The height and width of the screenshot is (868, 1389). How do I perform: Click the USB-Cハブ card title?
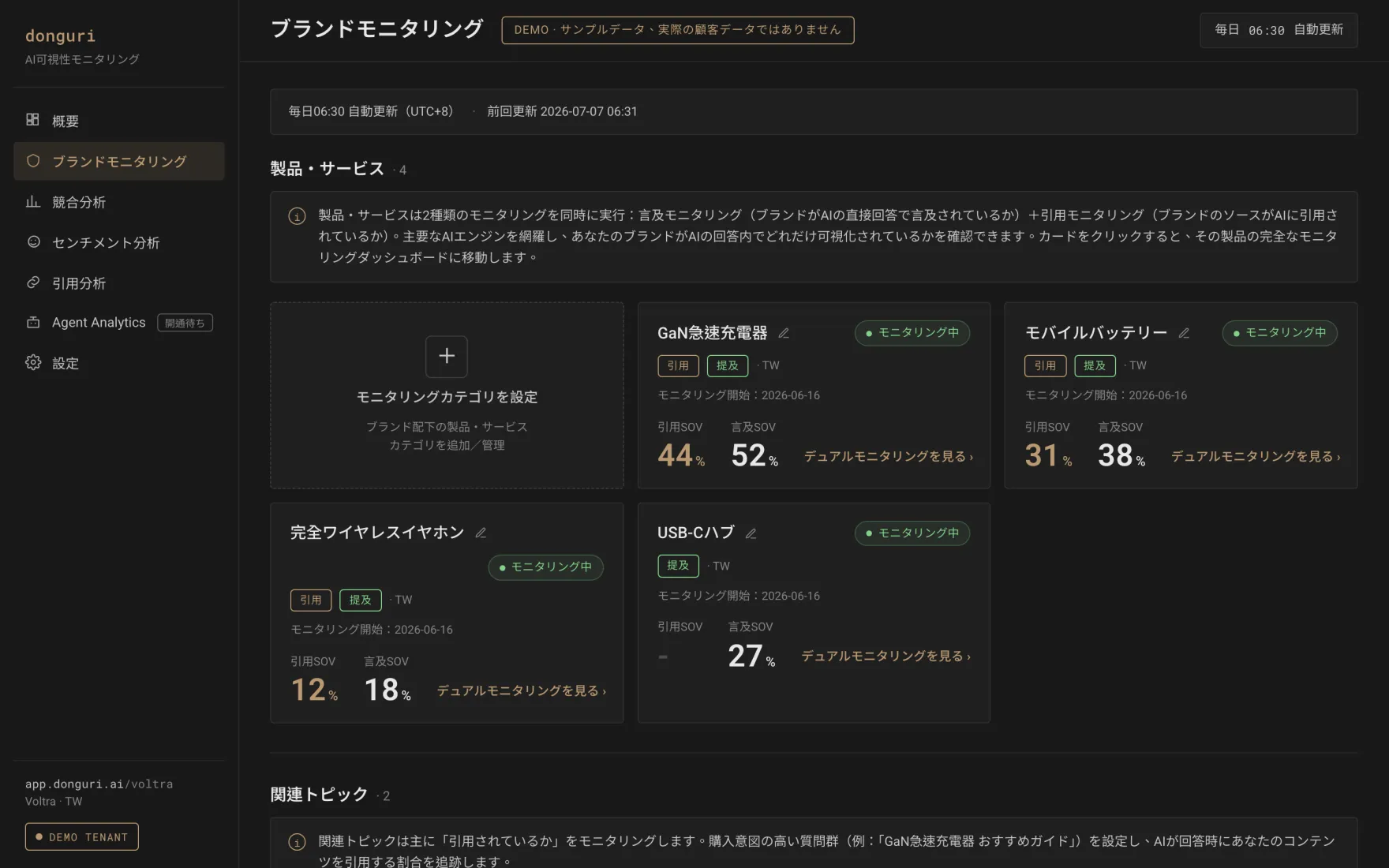696,533
